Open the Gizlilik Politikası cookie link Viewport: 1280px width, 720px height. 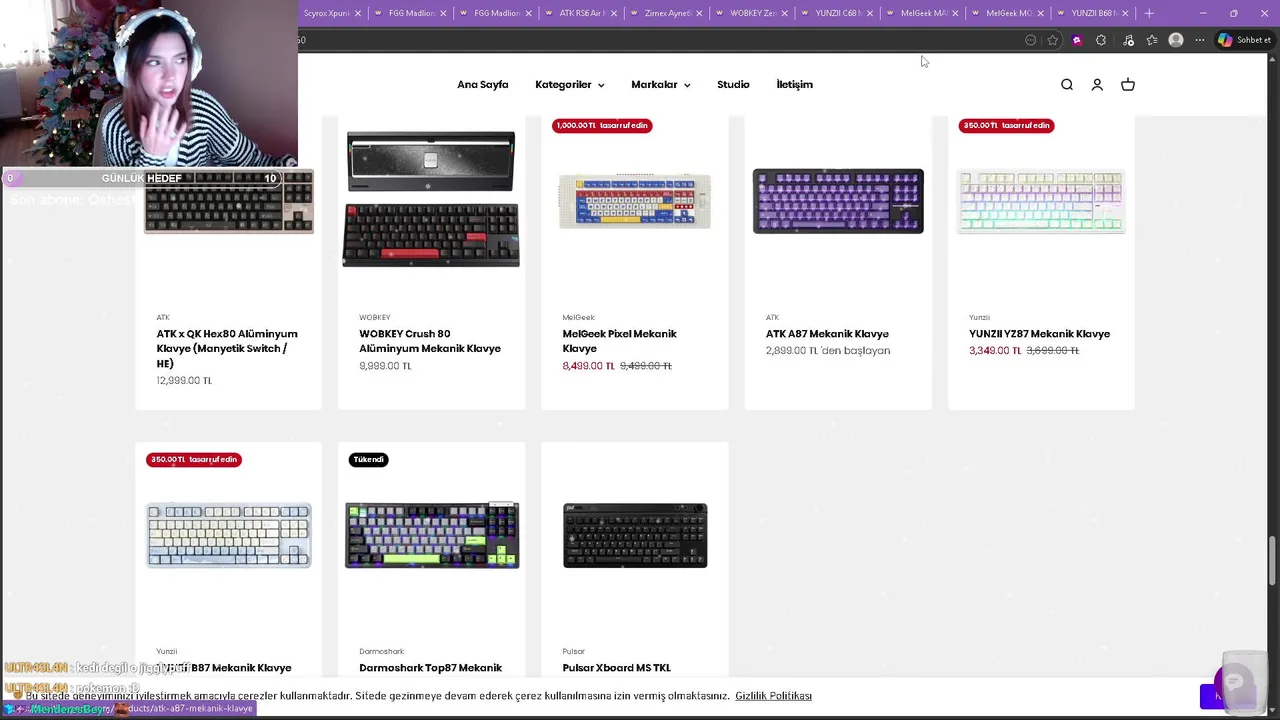click(x=773, y=696)
